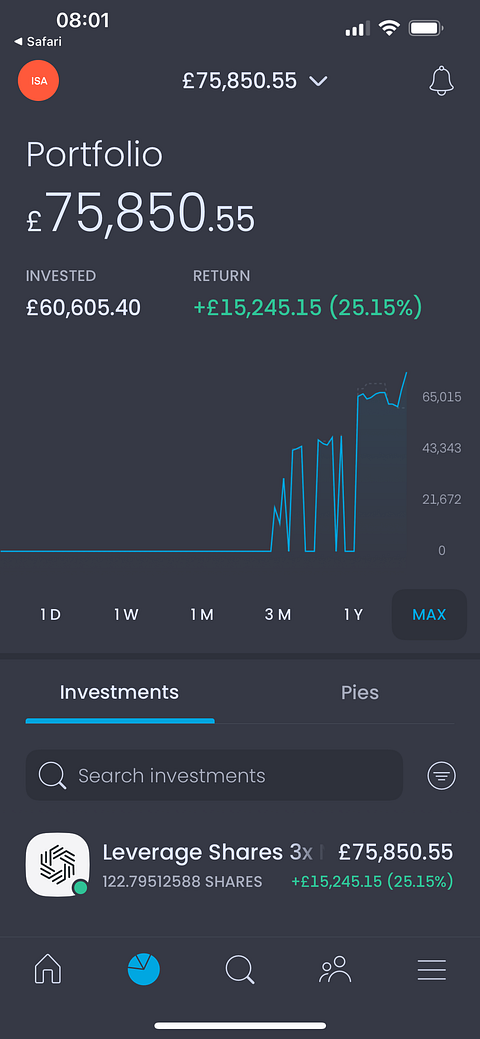Screen dimensions: 480x1039
Task: Open the Search magnifier in bottom bar
Action: (240, 970)
